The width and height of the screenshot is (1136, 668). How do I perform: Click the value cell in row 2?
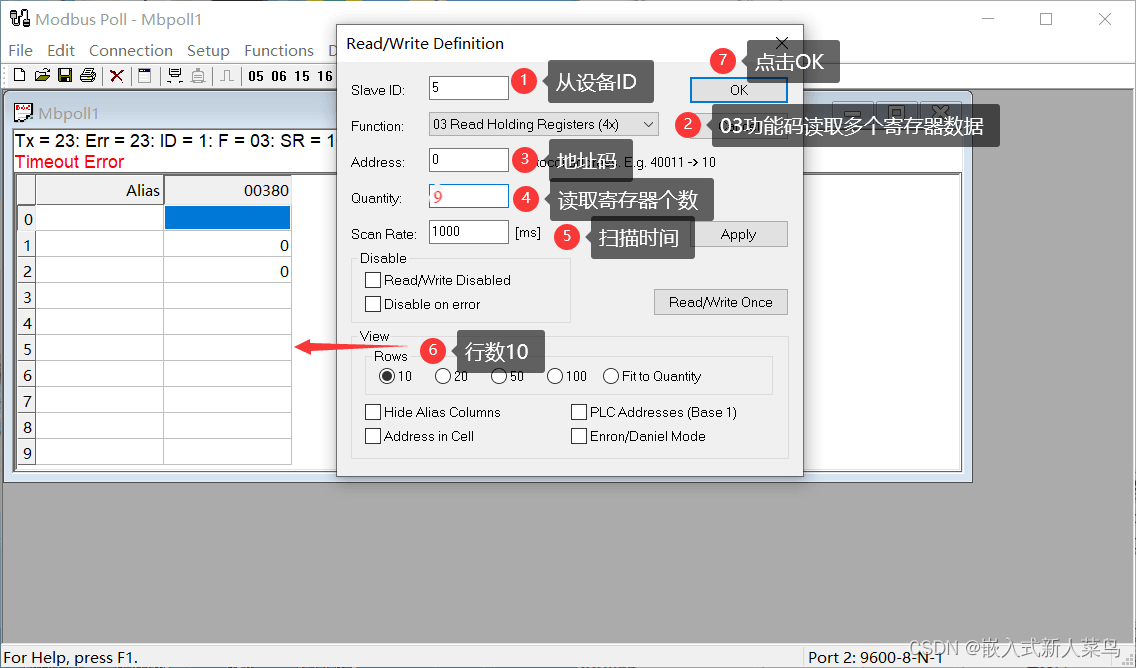(x=227, y=271)
